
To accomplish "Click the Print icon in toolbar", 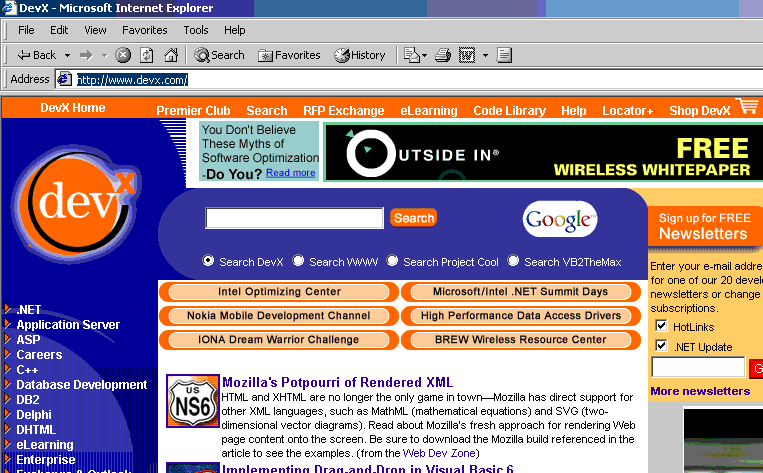I will click(x=443, y=55).
